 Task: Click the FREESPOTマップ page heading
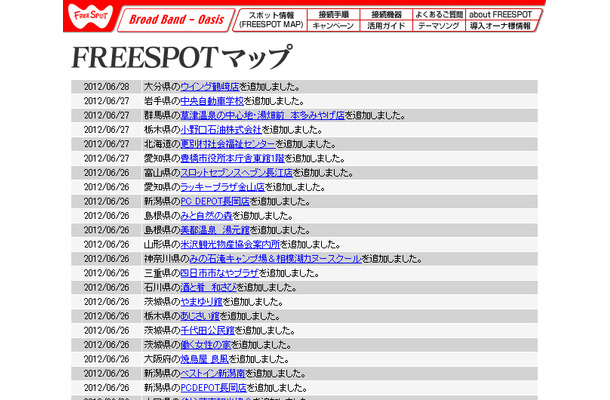[181, 57]
